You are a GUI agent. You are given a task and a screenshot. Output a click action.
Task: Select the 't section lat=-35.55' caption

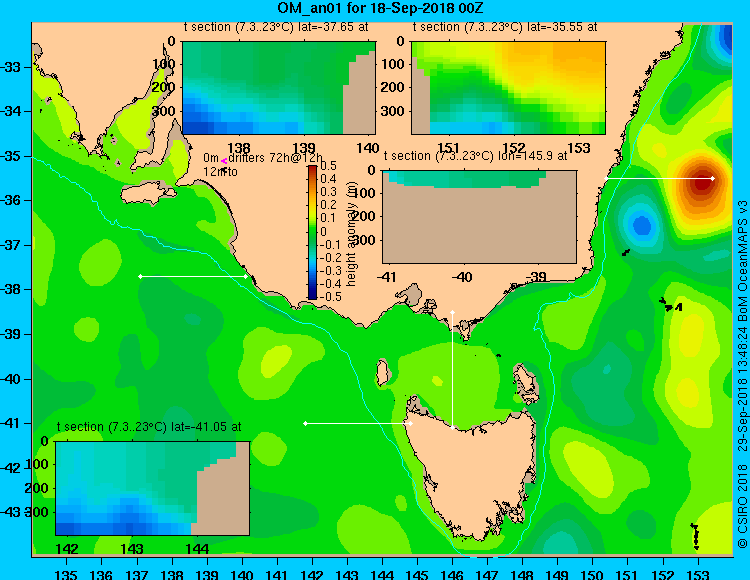tap(505, 27)
